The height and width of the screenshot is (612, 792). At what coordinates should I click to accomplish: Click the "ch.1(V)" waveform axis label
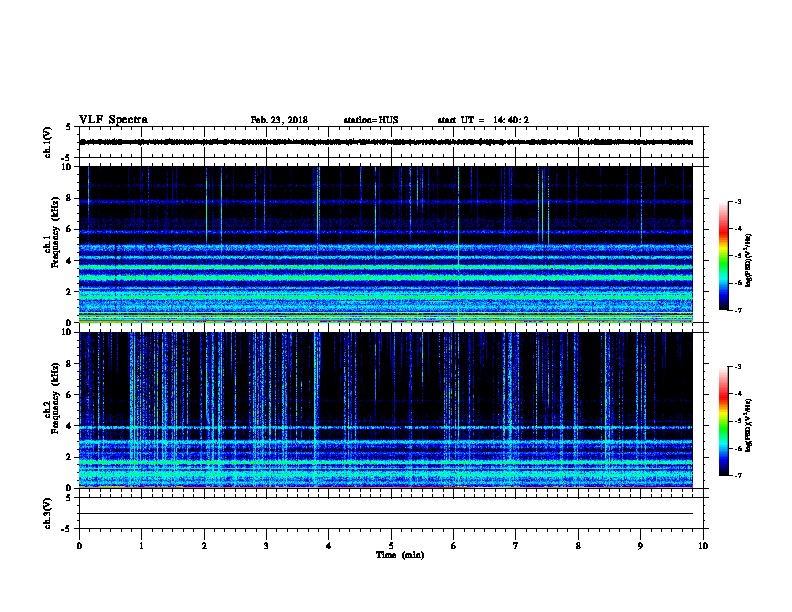tap(47, 142)
